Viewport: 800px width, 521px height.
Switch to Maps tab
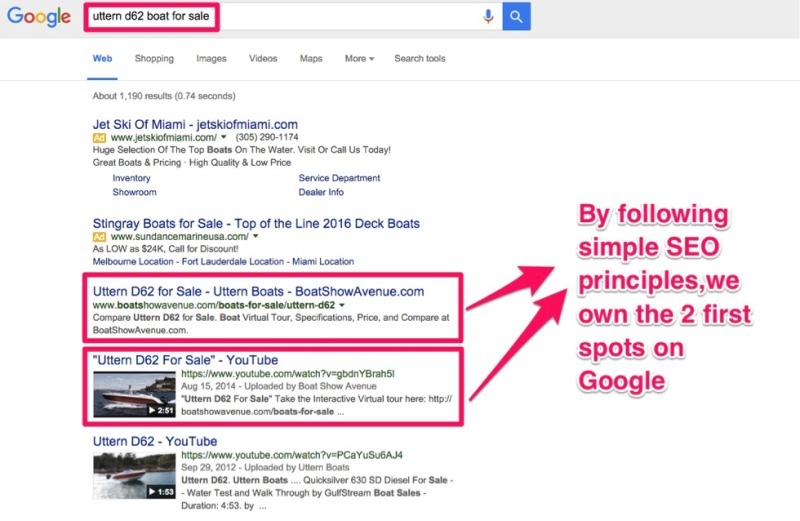coord(311,58)
